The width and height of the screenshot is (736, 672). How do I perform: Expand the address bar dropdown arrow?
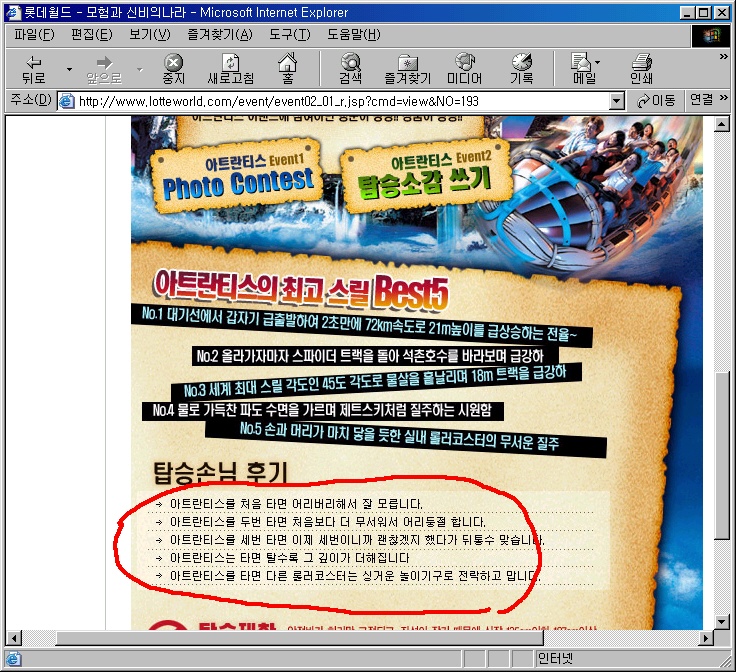coord(618,101)
